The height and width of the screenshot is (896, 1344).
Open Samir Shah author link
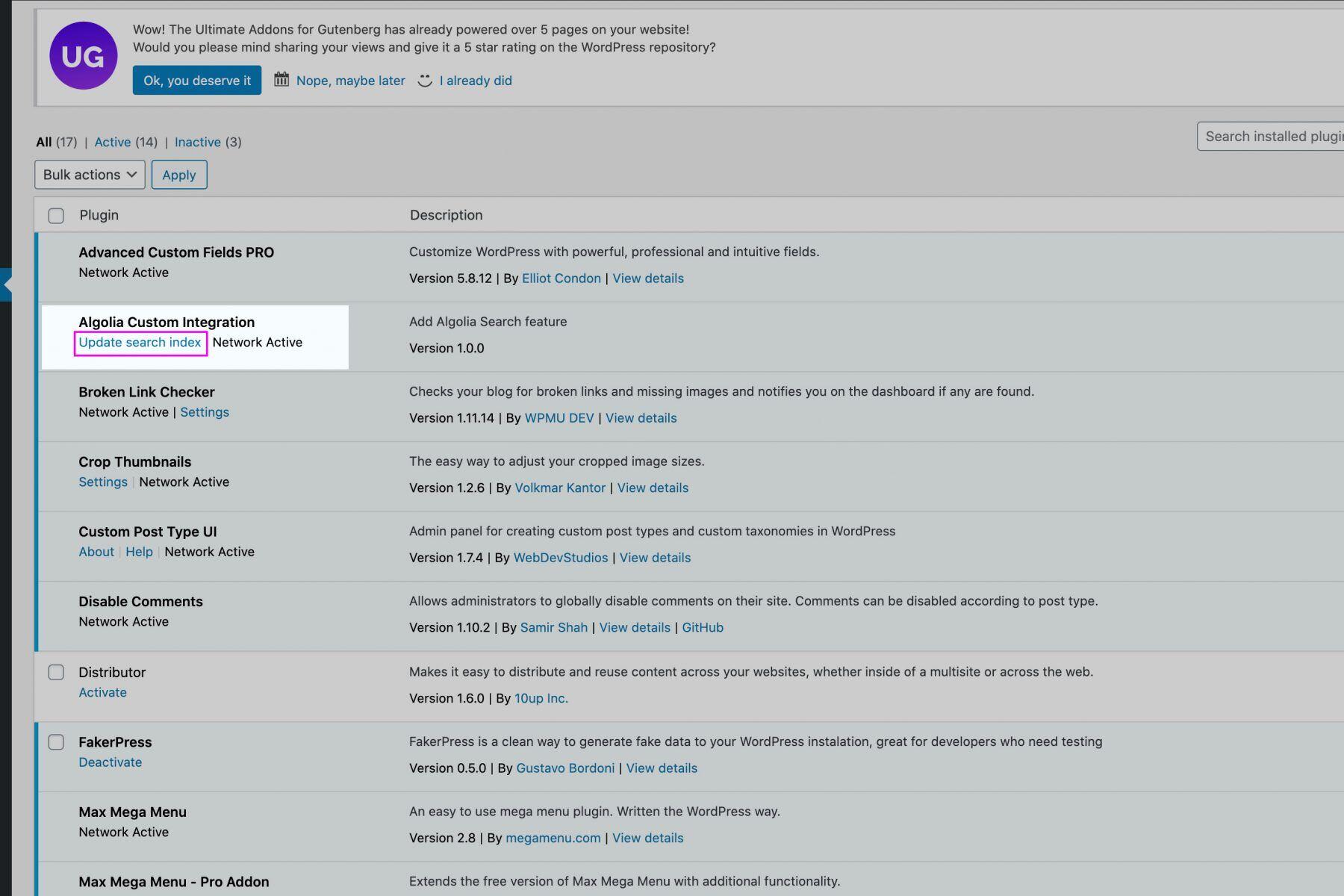pyautogui.click(x=554, y=628)
